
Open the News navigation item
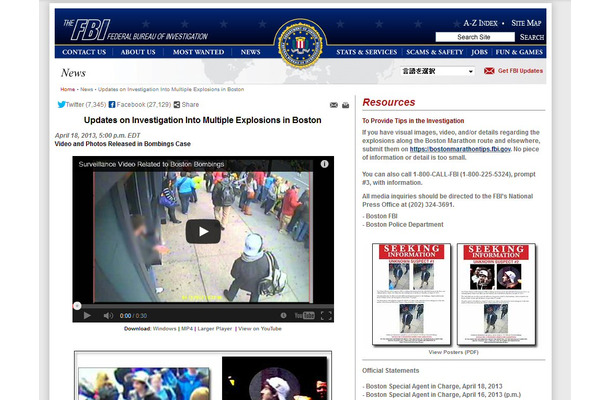[x=251, y=52]
